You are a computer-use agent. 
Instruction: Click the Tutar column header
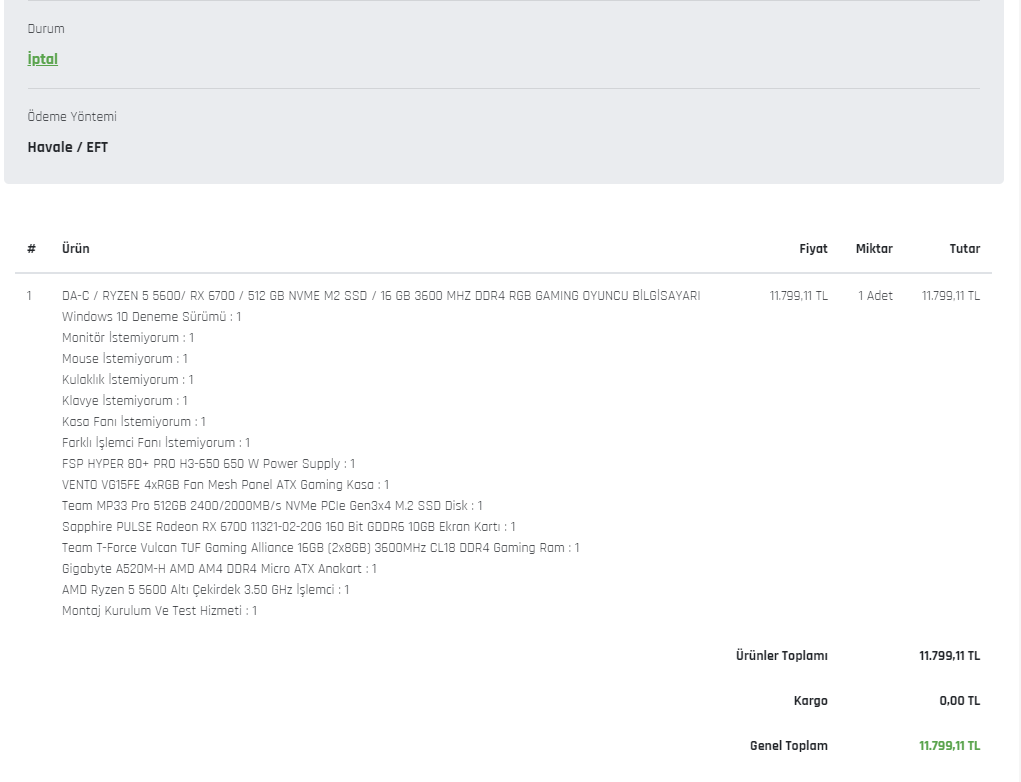(964, 249)
